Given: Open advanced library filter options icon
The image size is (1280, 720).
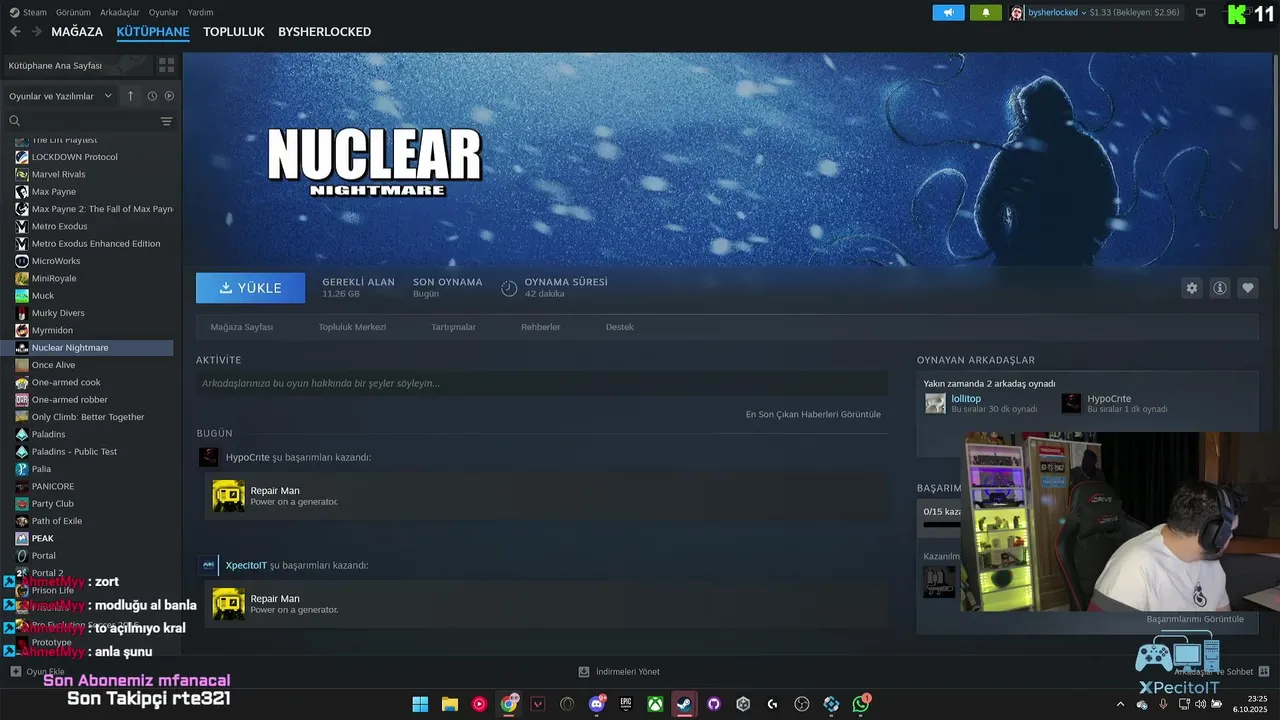Looking at the screenshot, I should [166, 121].
